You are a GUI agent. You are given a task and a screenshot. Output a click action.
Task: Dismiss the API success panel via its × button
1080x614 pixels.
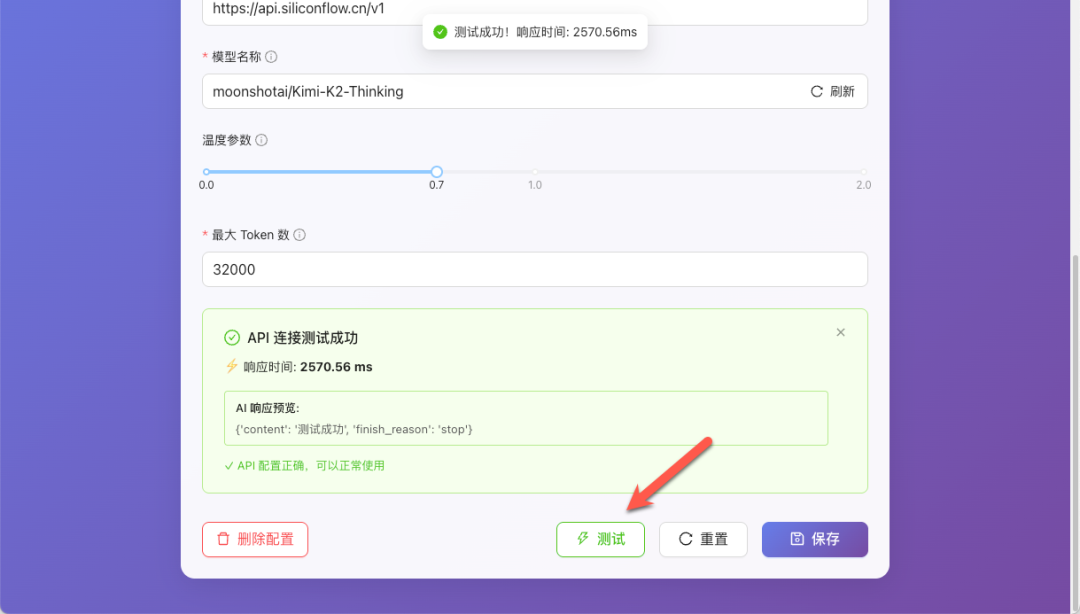click(x=841, y=332)
